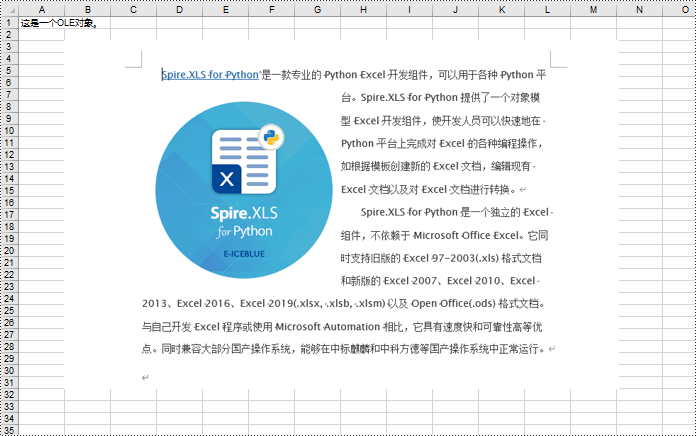Image resolution: width=696 pixels, height=436 pixels.
Task: Select column K header
Action: coord(502,10)
